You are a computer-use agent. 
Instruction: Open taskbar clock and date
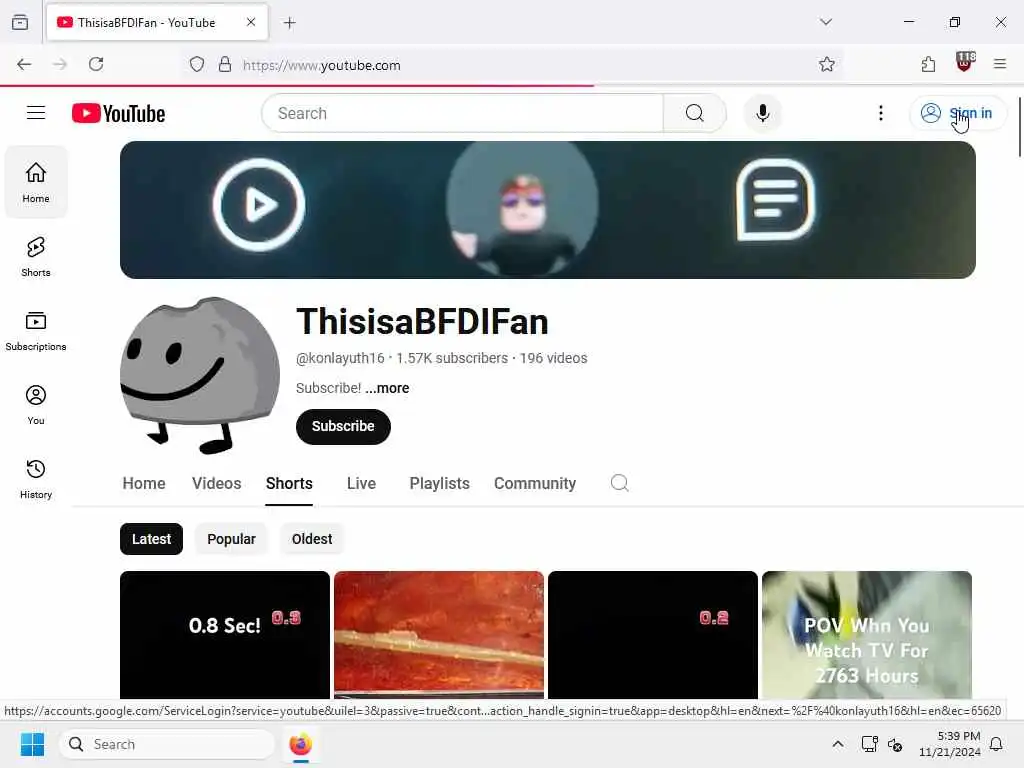[x=950, y=744]
